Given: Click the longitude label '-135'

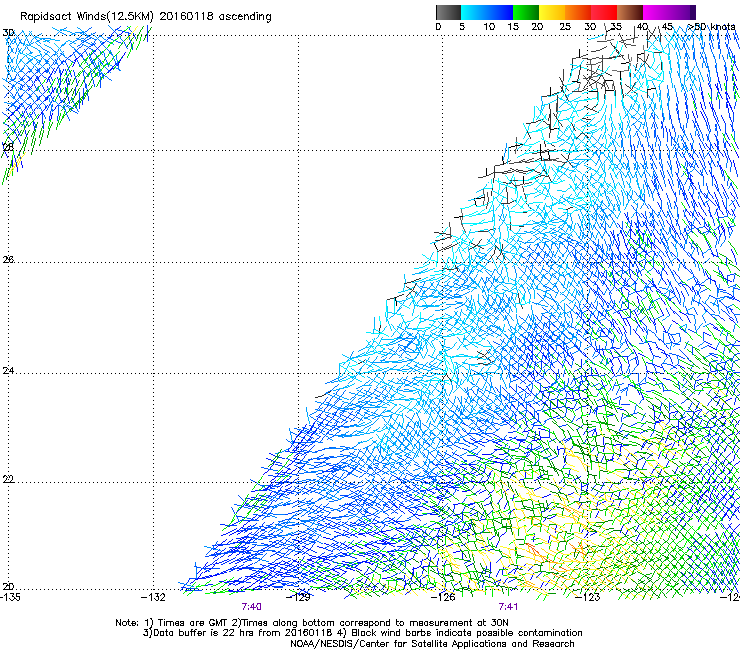Looking at the screenshot, I should (x=11, y=597).
